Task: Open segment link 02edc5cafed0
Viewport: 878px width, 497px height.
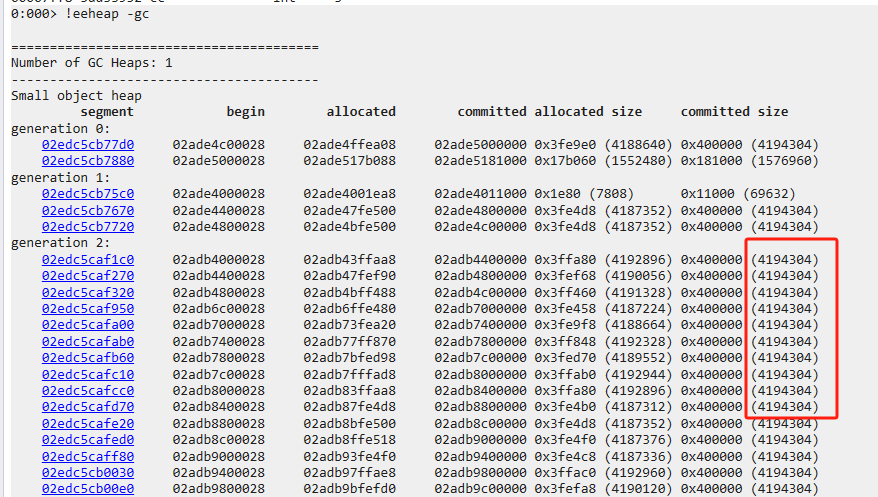Action: (x=88, y=440)
